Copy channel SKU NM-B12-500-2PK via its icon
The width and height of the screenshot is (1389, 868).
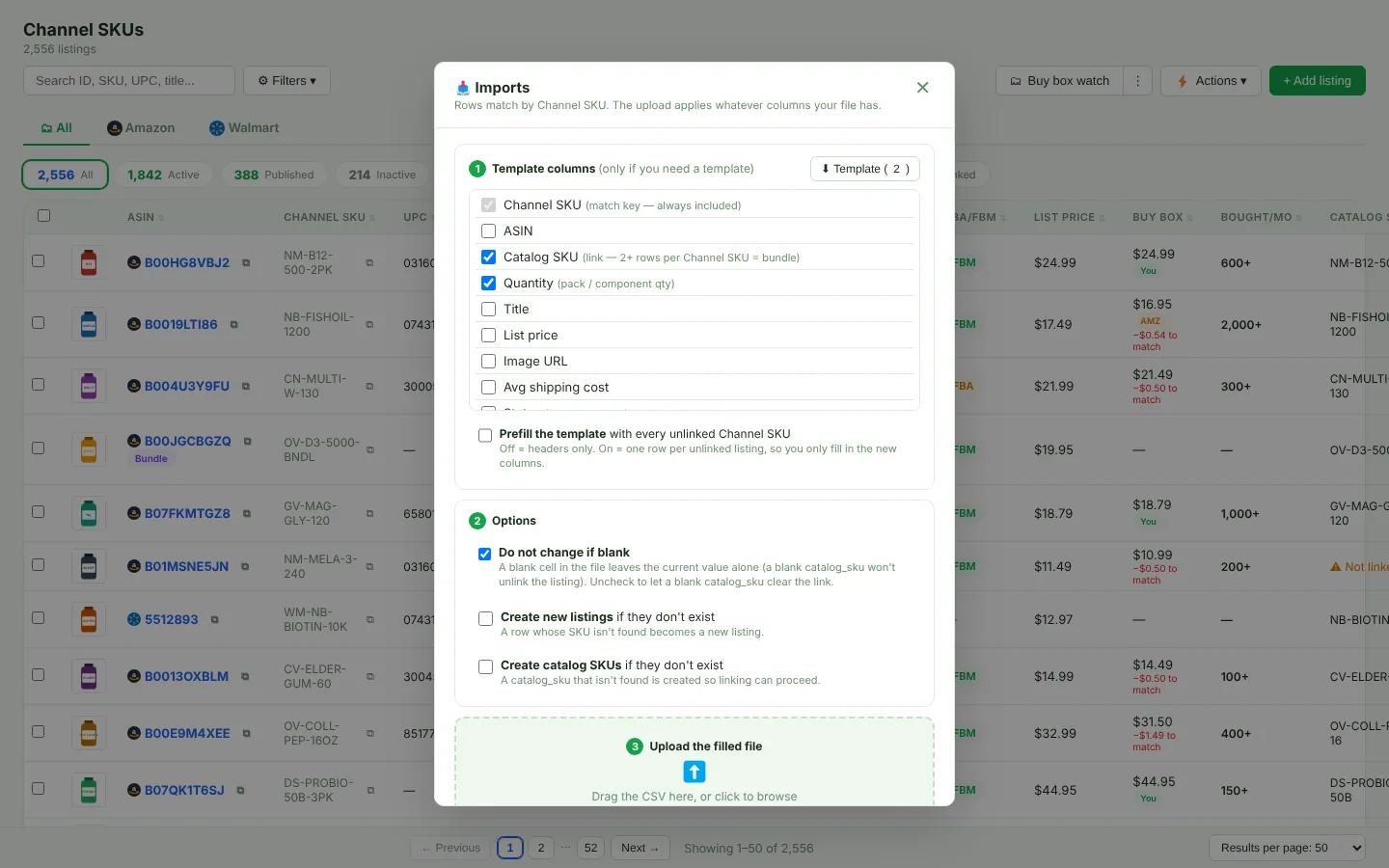369,263
